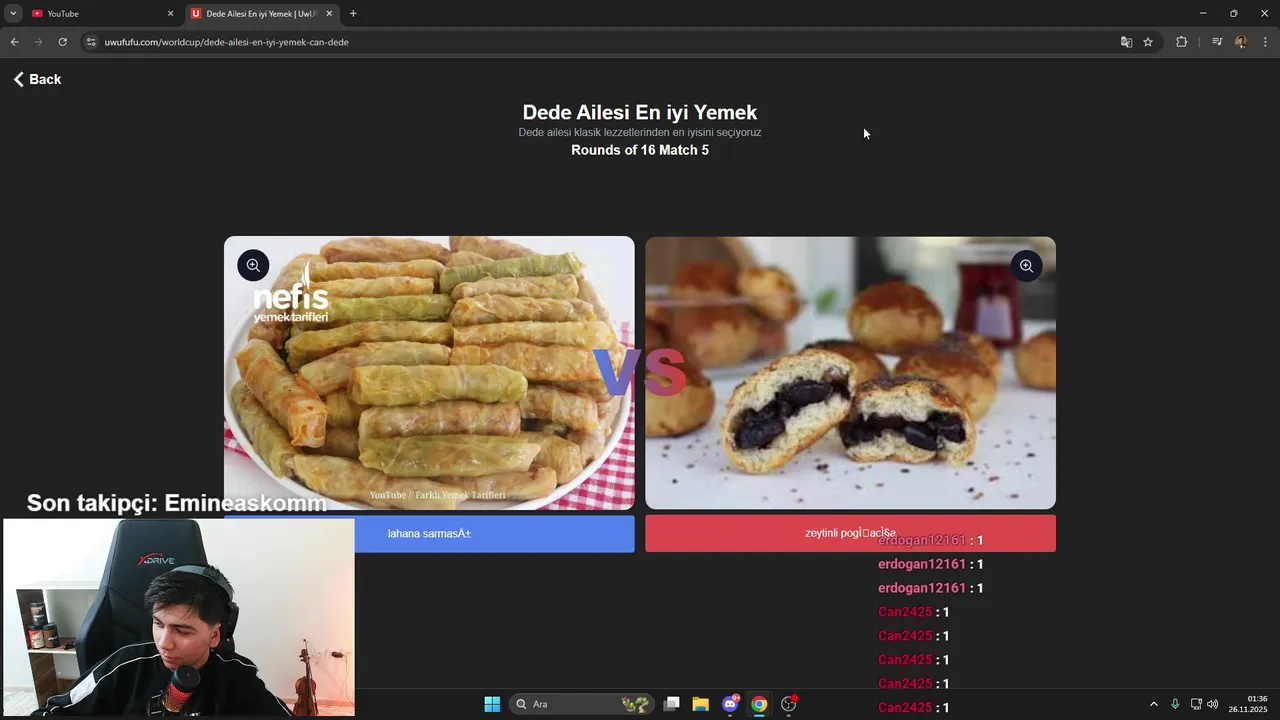Show hidden system tray icons
Image resolution: width=1280 pixels, height=720 pixels.
pos(1153,704)
